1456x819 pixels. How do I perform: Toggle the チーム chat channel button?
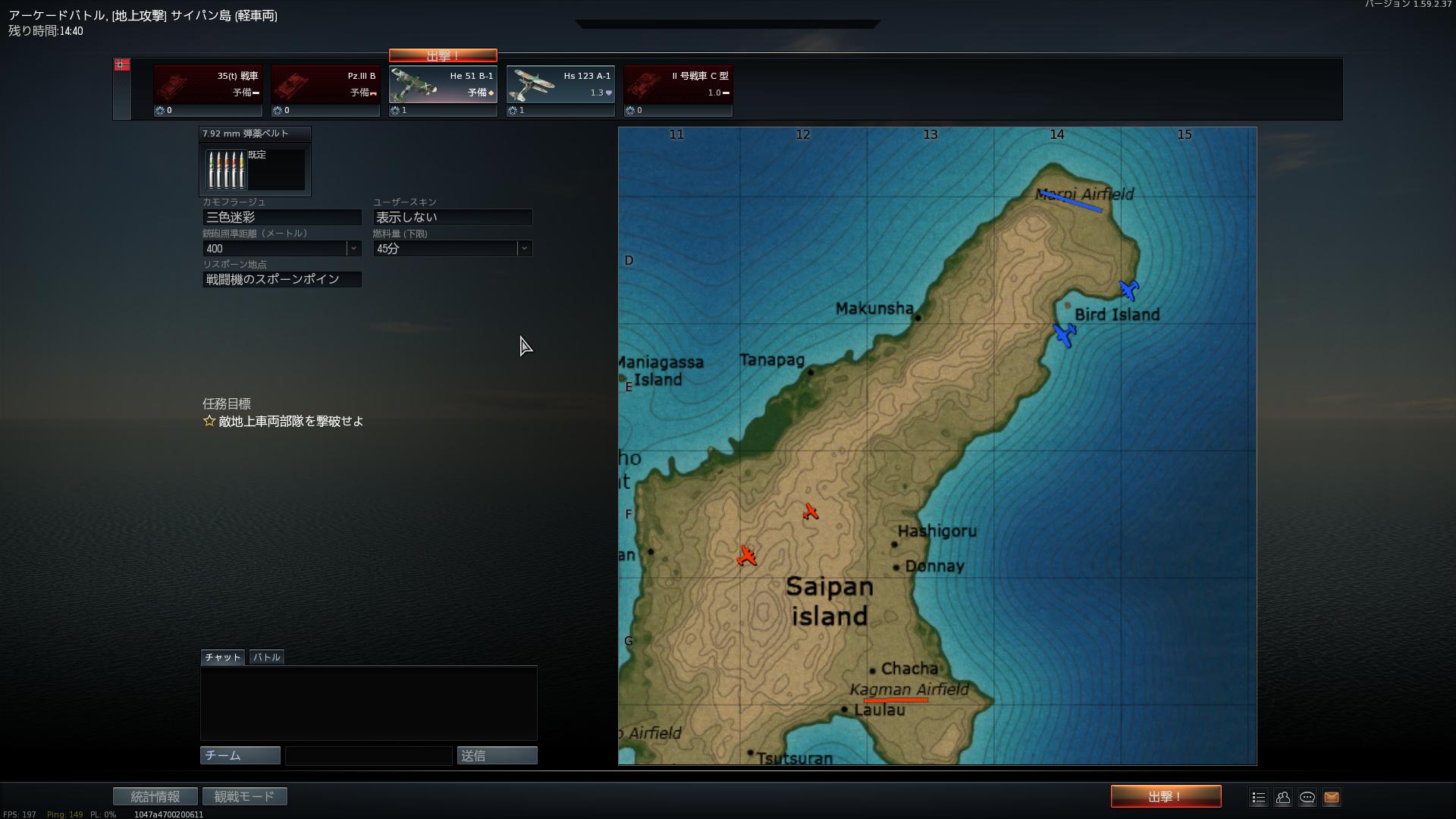coord(240,756)
